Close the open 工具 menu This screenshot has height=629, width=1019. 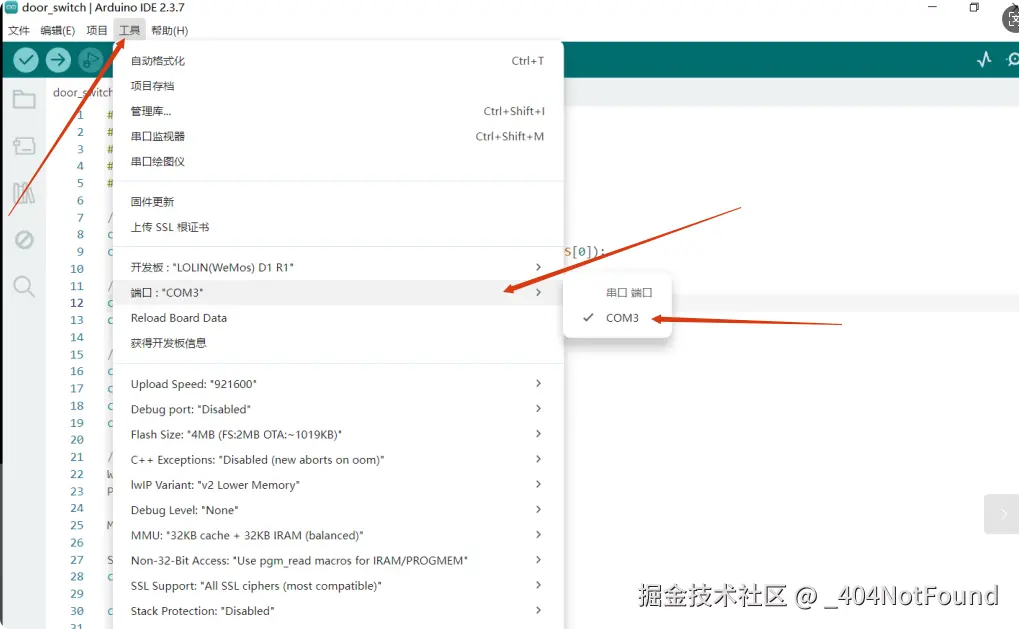[129, 31]
